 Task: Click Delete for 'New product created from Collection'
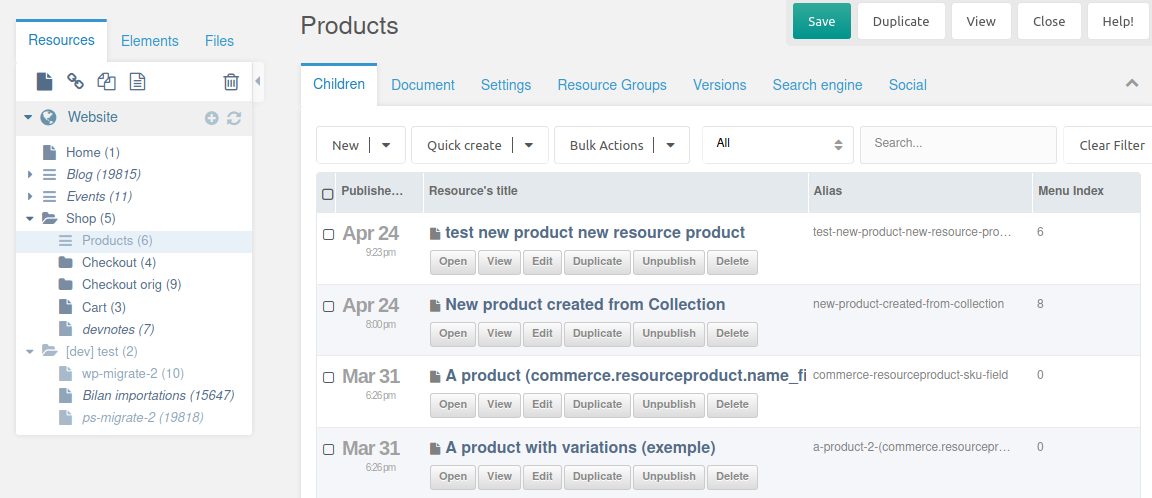click(732, 333)
